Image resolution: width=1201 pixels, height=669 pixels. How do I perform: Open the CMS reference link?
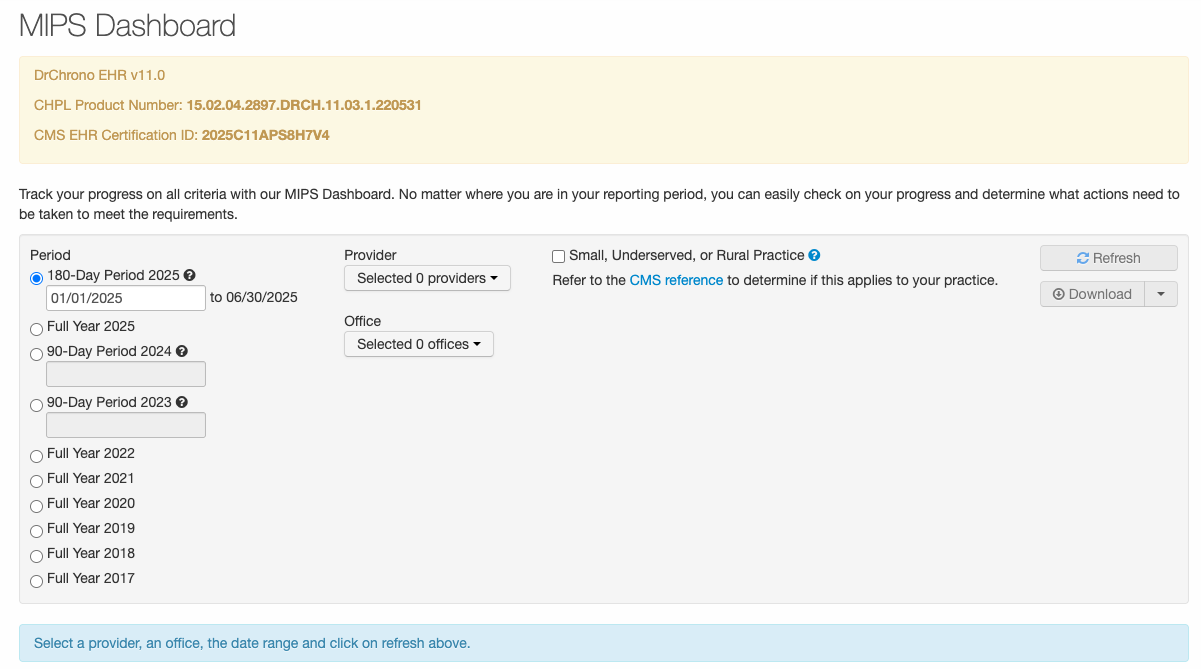point(676,280)
